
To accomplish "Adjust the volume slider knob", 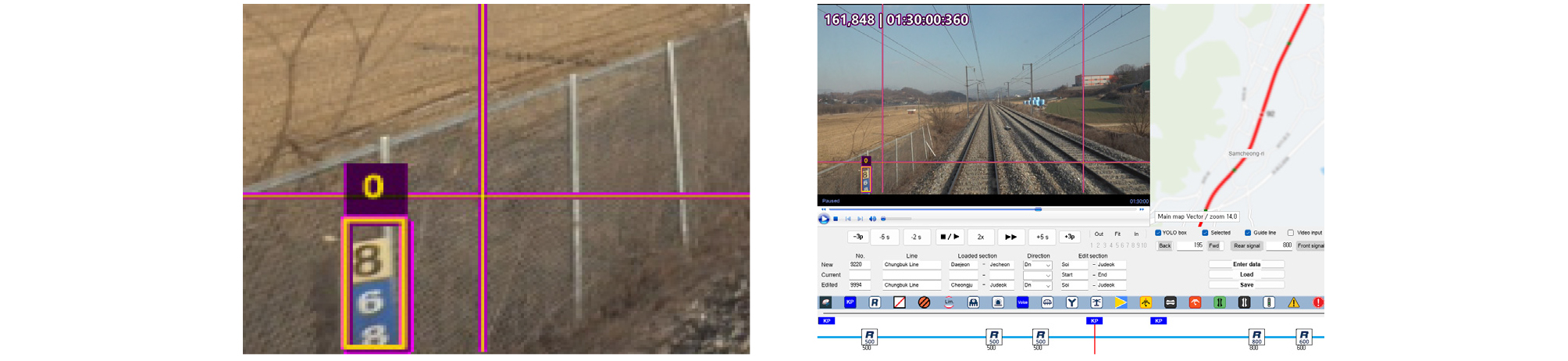I will click(x=883, y=219).
